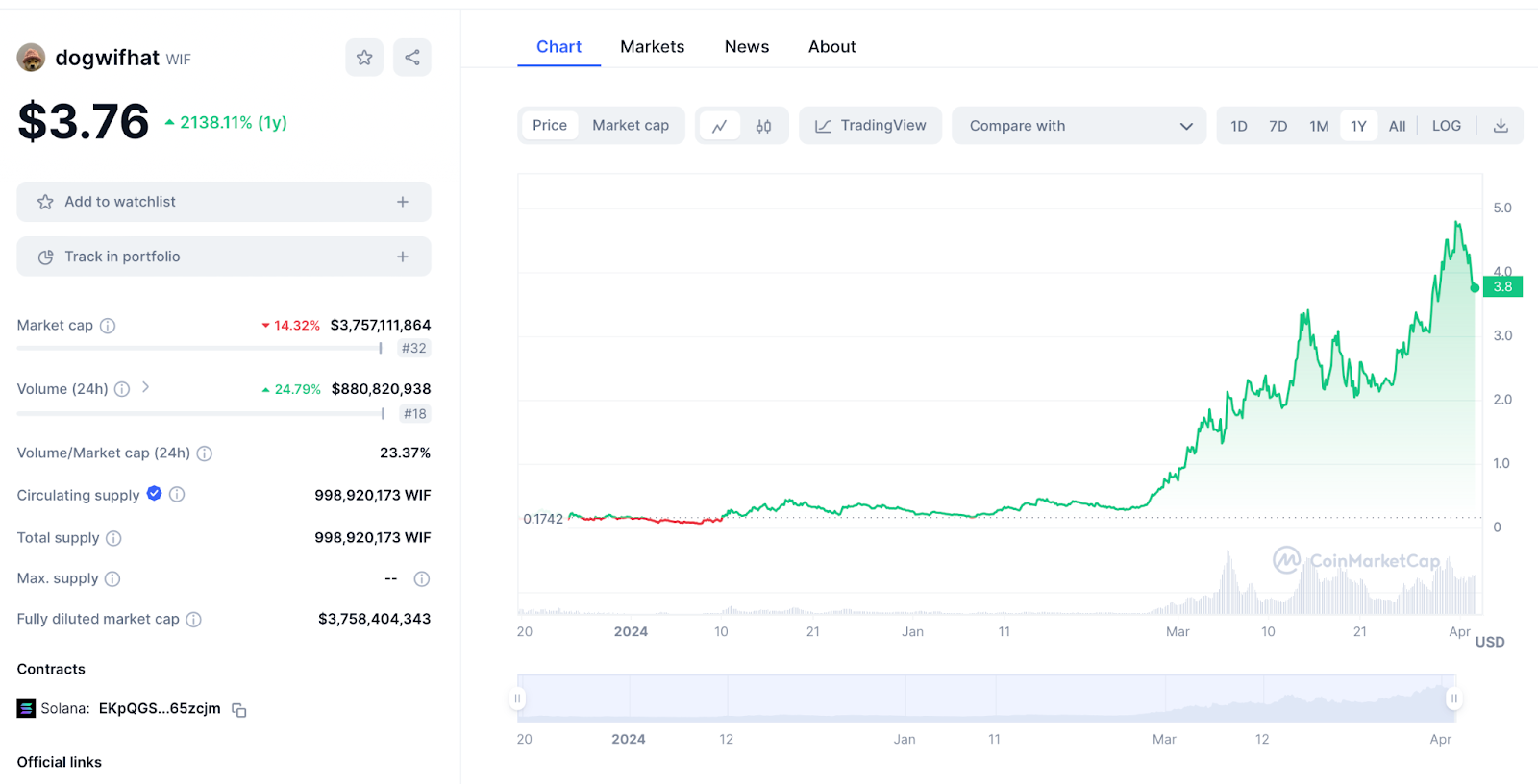Set chart range to 1M
Viewport: 1538px width, 784px height.
1319,126
